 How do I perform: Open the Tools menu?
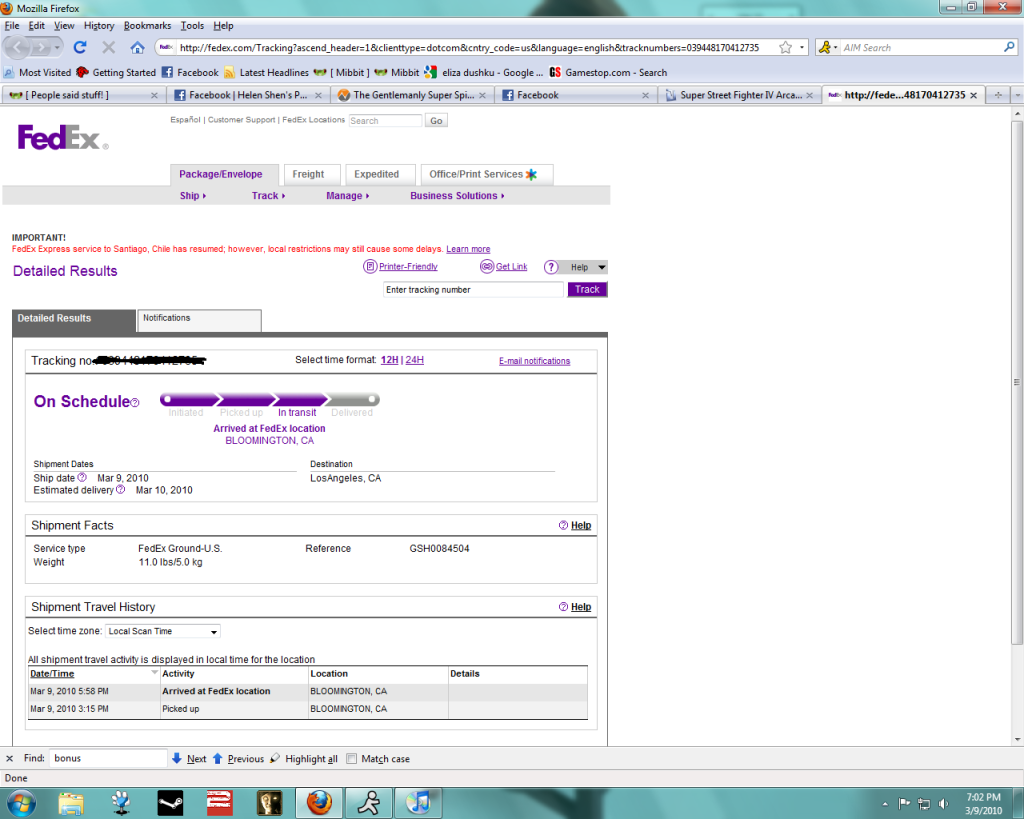[x=192, y=25]
